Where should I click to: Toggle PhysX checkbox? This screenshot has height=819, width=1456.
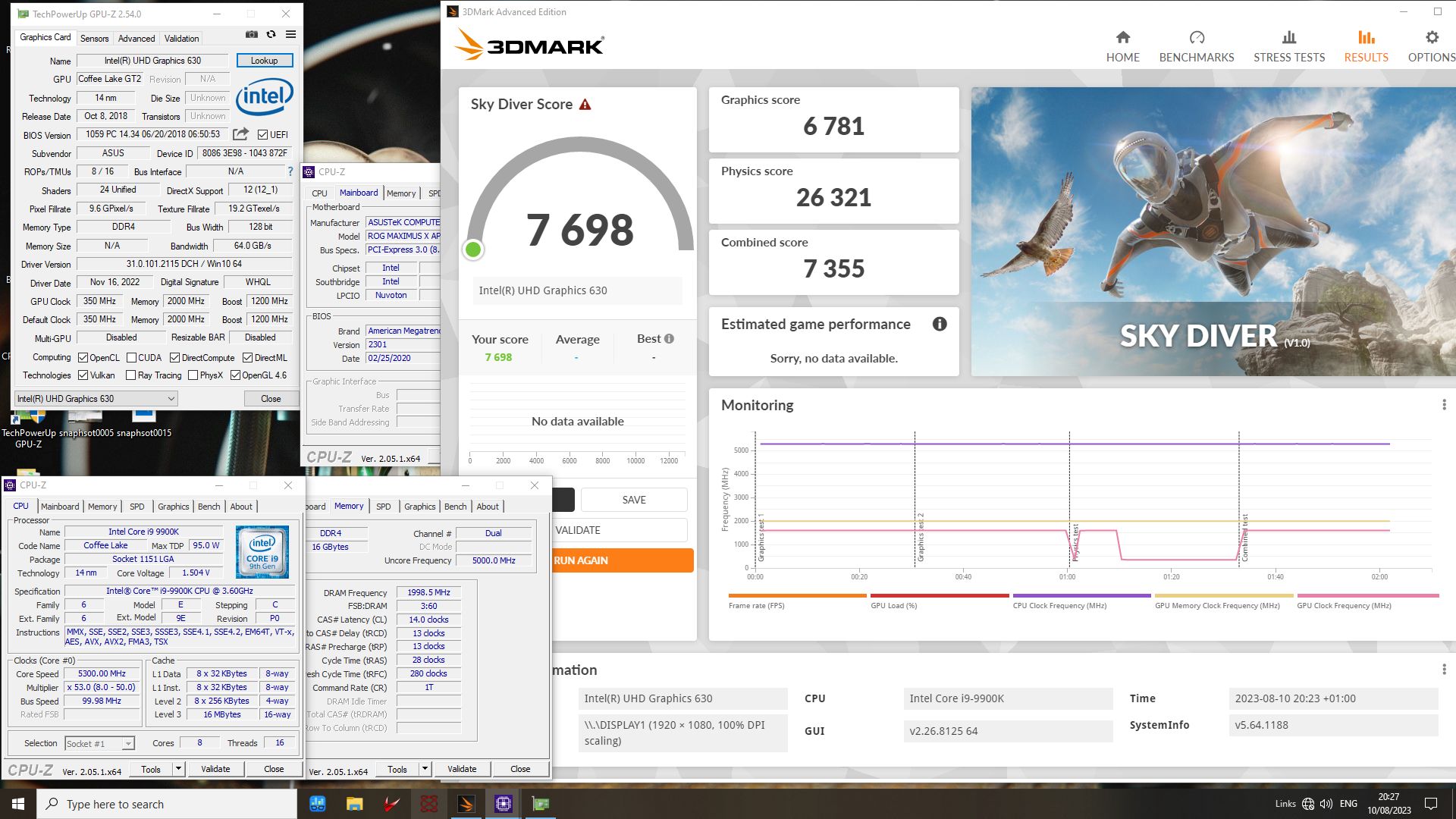193,375
